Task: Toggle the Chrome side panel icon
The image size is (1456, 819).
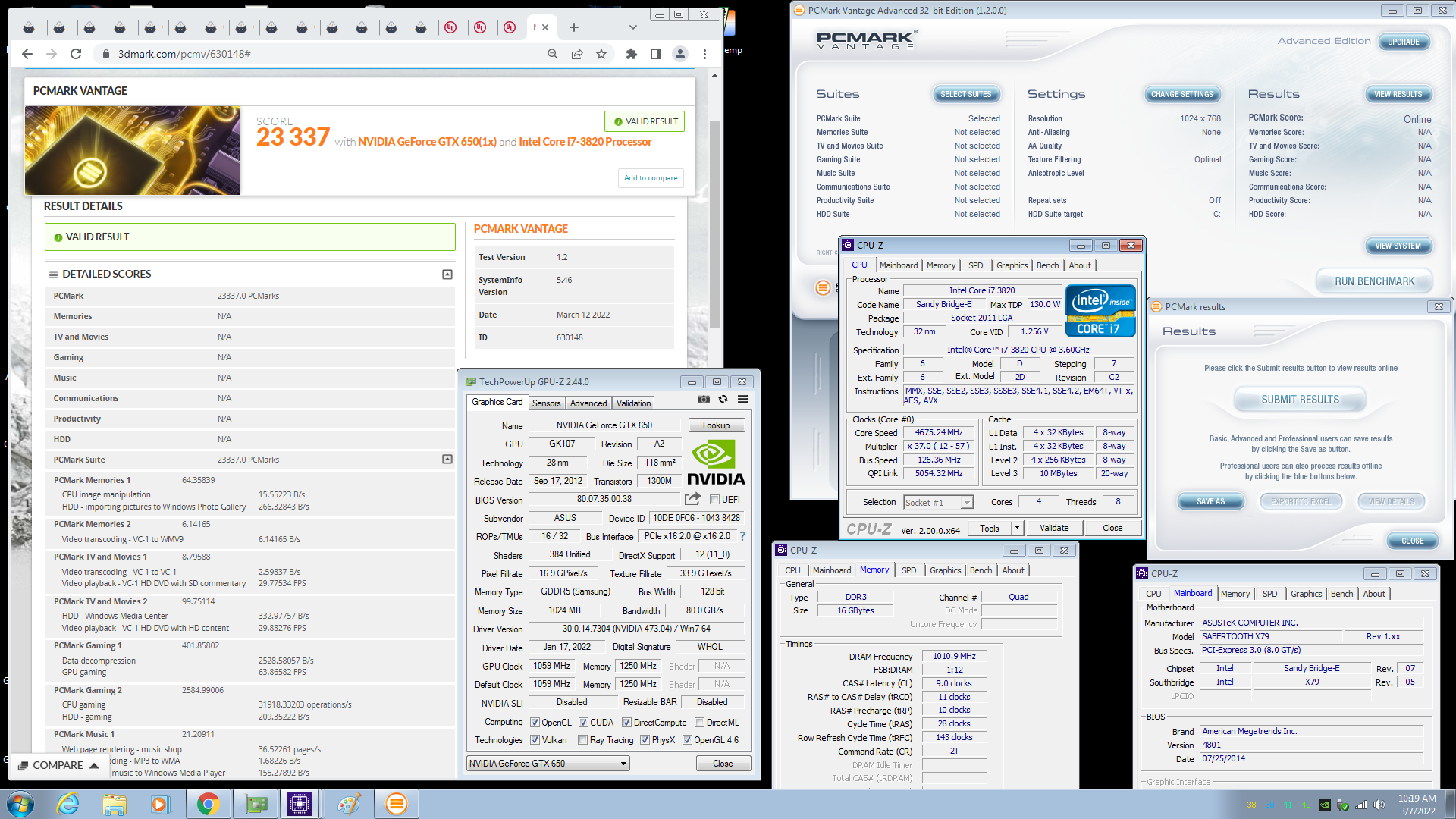Action: 656,54
